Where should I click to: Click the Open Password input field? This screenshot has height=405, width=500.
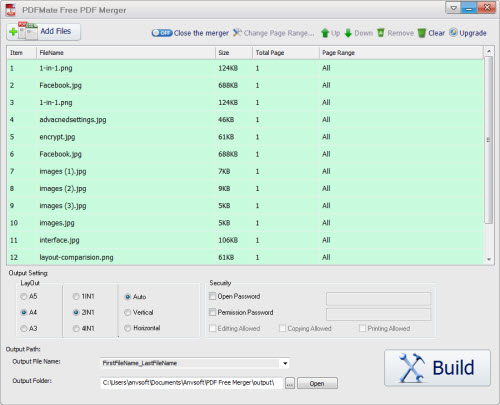pos(378,299)
